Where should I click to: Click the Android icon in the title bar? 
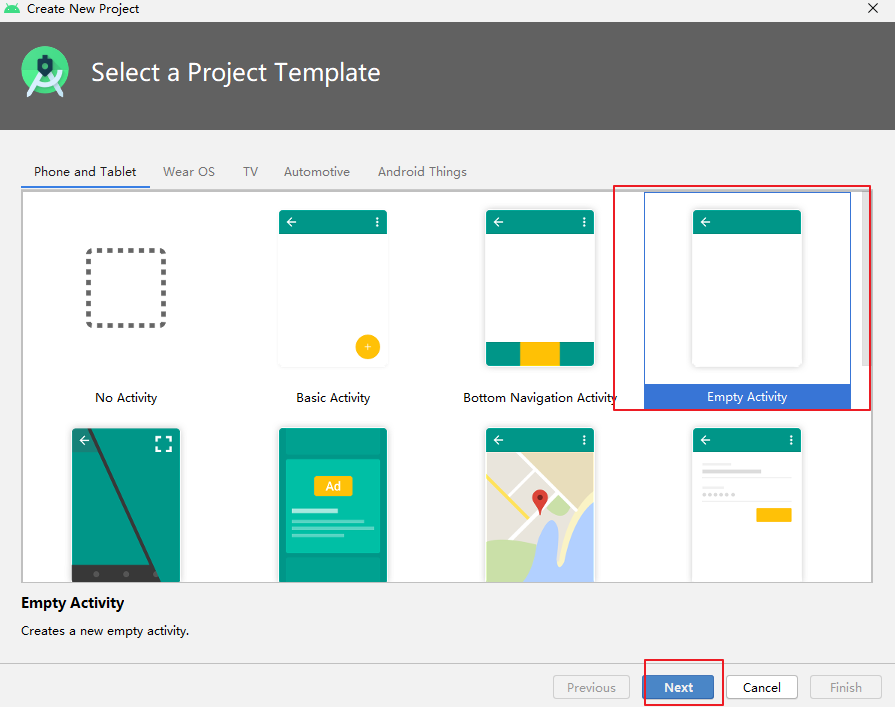point(12,9)
